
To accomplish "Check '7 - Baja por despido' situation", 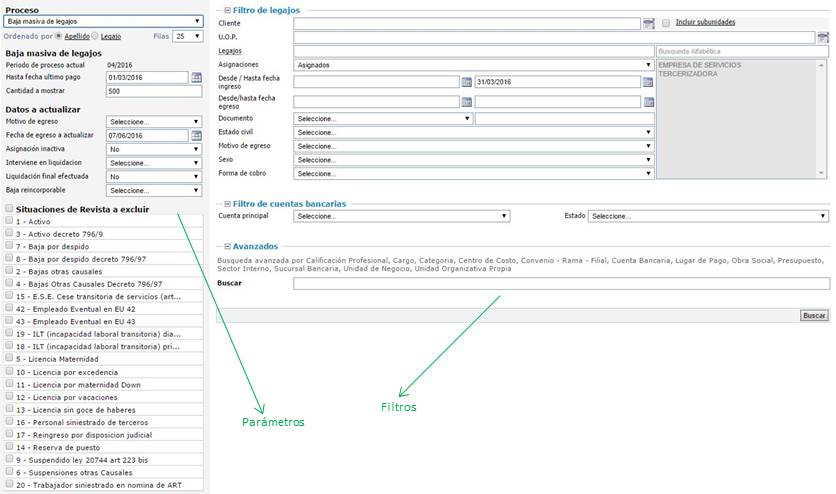I will pyautogui.click(x=10, y=245).
